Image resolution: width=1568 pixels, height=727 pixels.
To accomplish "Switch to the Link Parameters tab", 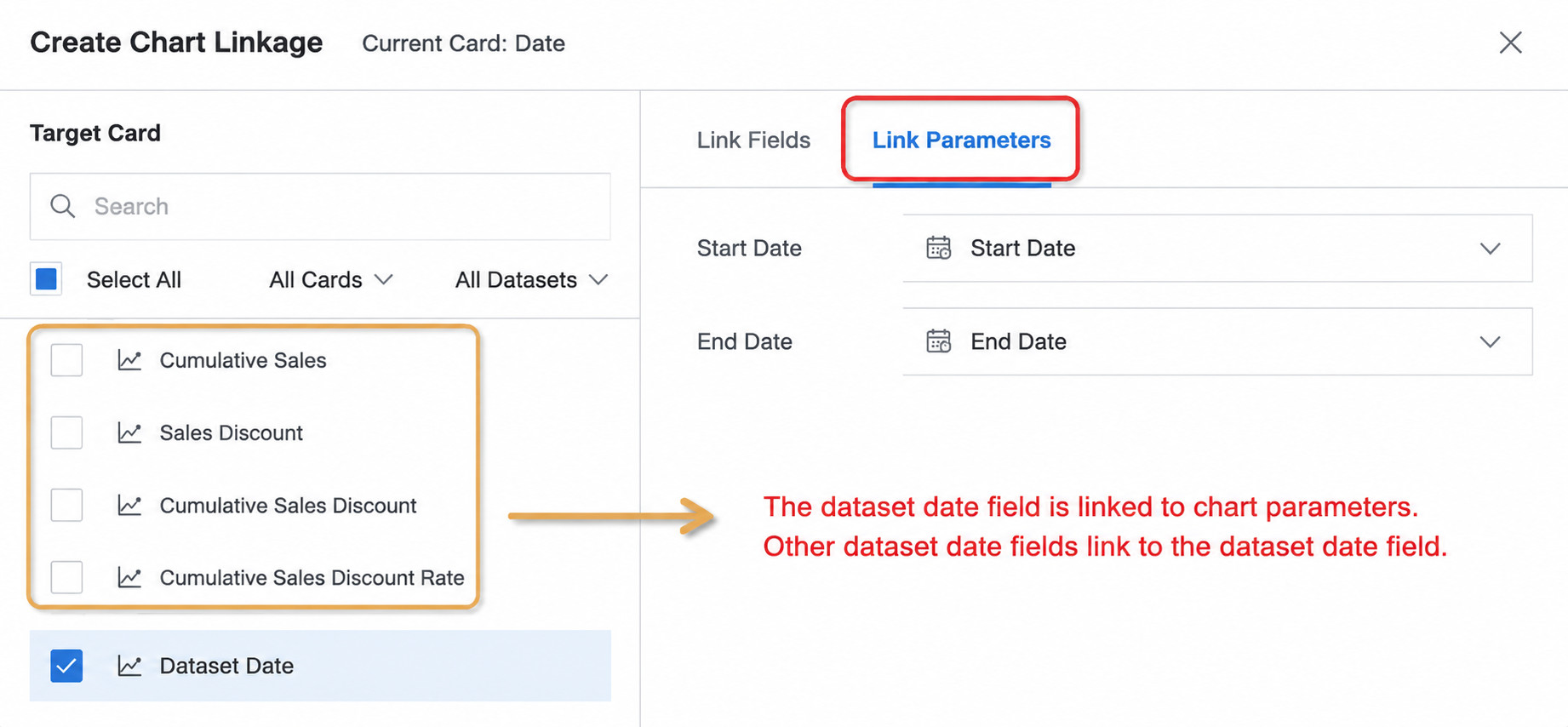I will point(961,140).
